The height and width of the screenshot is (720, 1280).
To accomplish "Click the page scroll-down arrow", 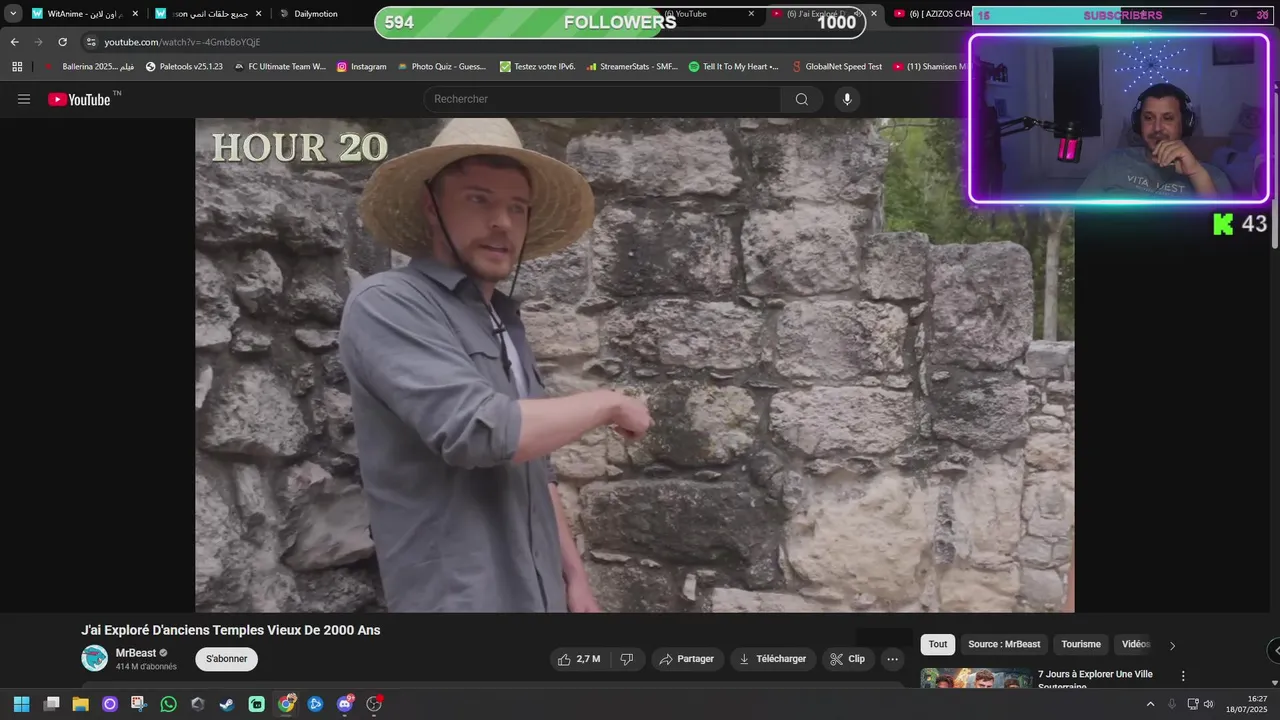I will (1274, 681).
